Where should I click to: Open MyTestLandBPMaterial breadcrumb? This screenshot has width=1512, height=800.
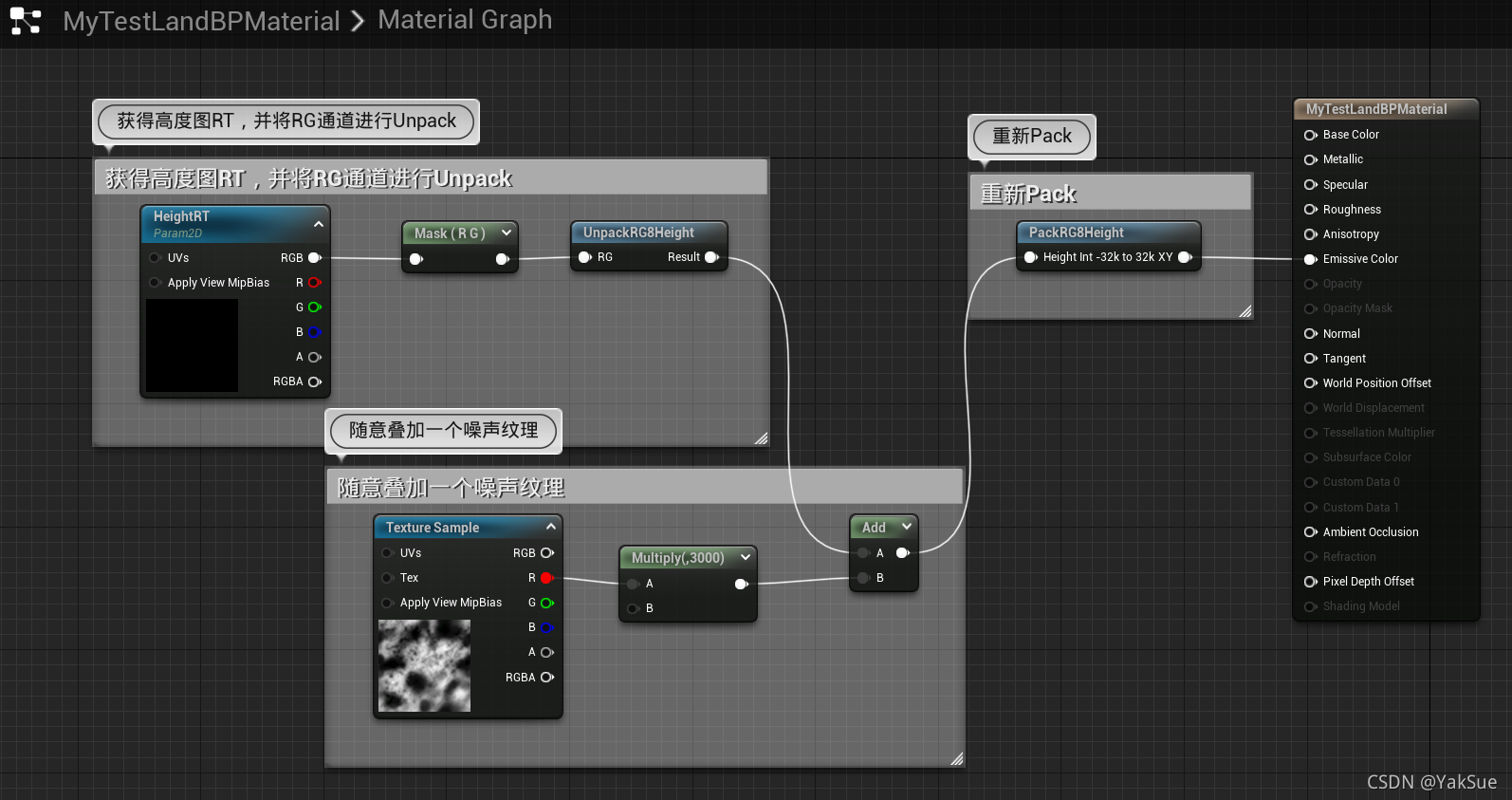201,21
